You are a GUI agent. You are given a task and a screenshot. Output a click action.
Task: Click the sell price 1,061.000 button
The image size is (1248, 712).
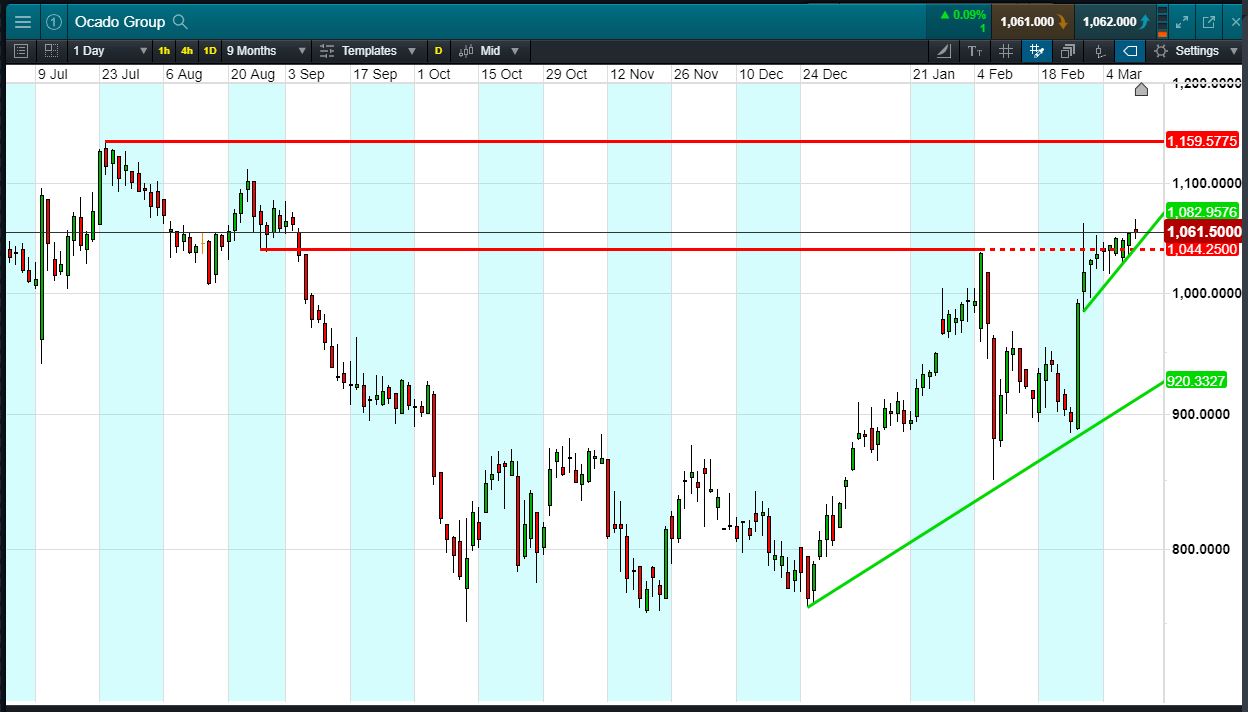pos(1033,21)
